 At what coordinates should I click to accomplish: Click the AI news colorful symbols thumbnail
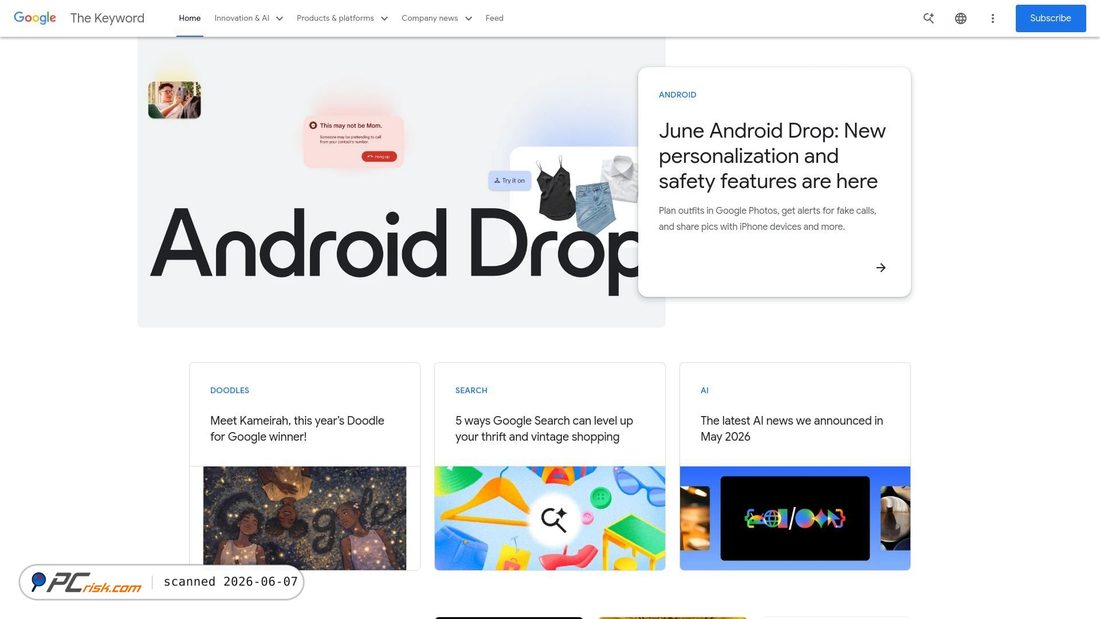click(x=795, y=518)
